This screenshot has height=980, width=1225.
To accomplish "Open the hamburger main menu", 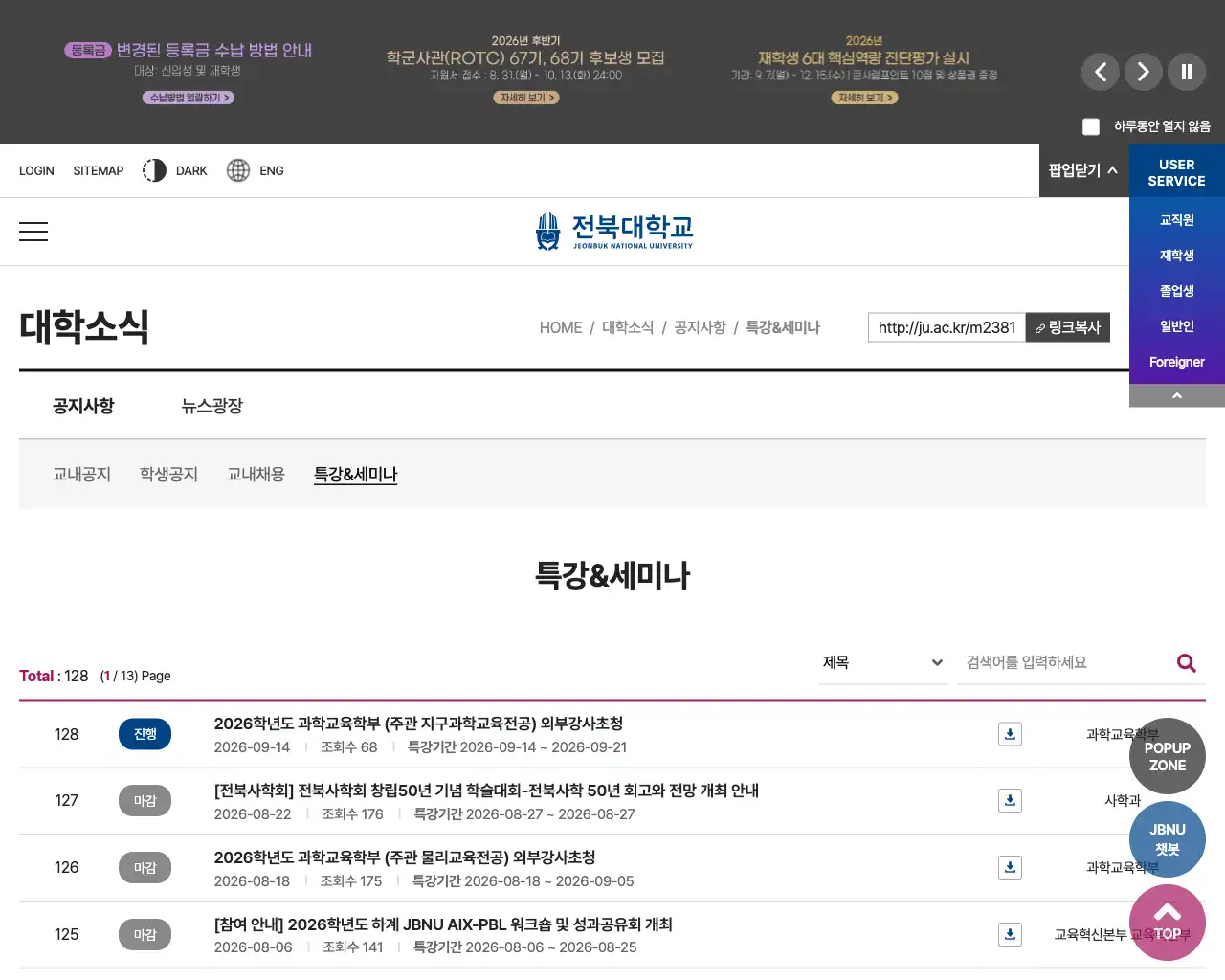I will pos(33,232).
